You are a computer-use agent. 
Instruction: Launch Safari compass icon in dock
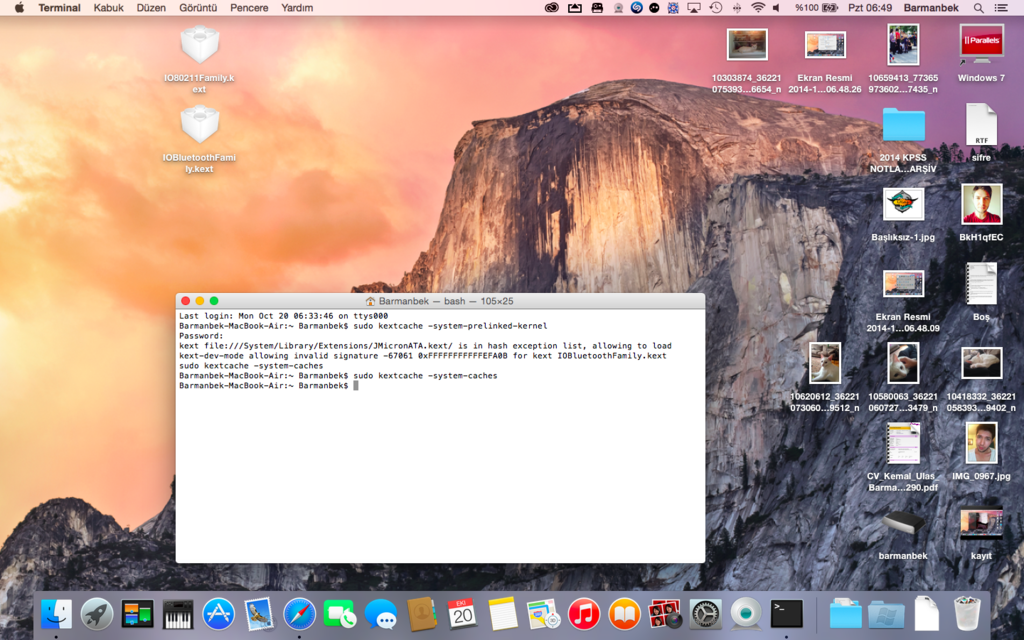(299, 615)
